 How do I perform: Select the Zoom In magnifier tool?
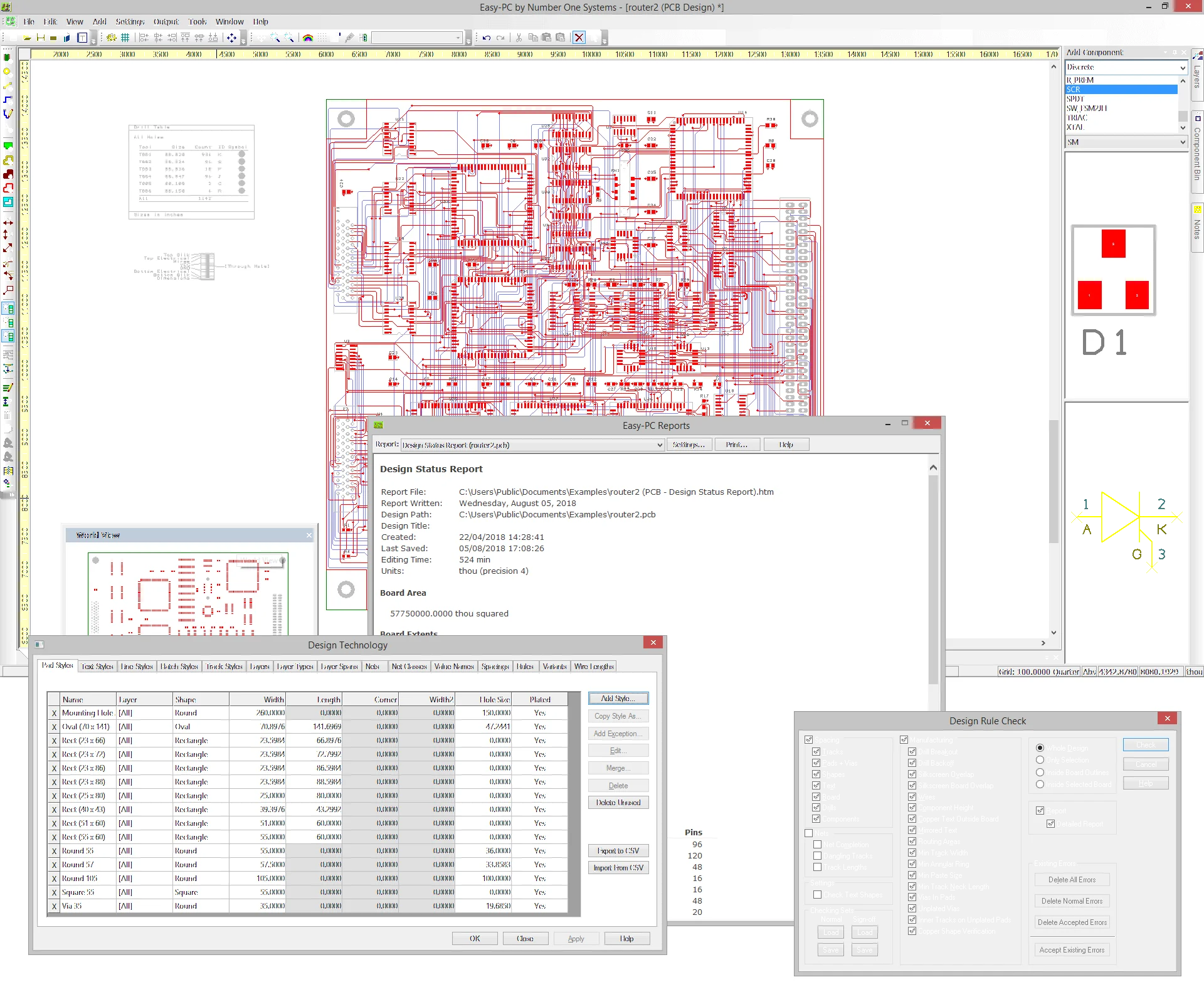click(273, 38)
